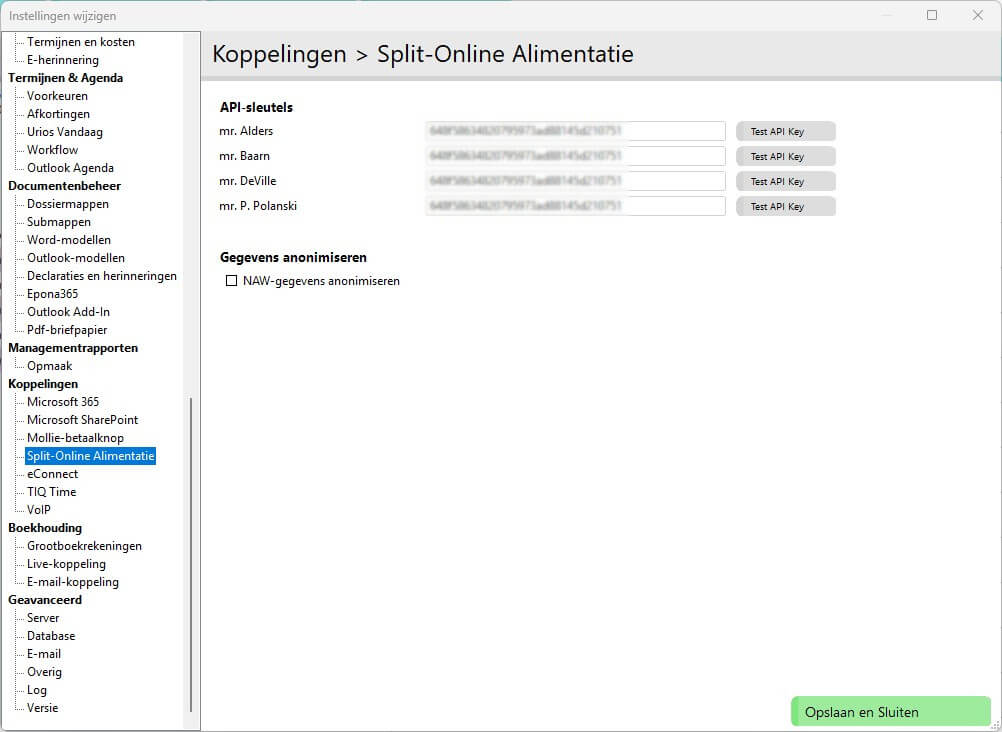Open Outlook Add-In settings
The image size is (1002, 732).
point(68,312)
